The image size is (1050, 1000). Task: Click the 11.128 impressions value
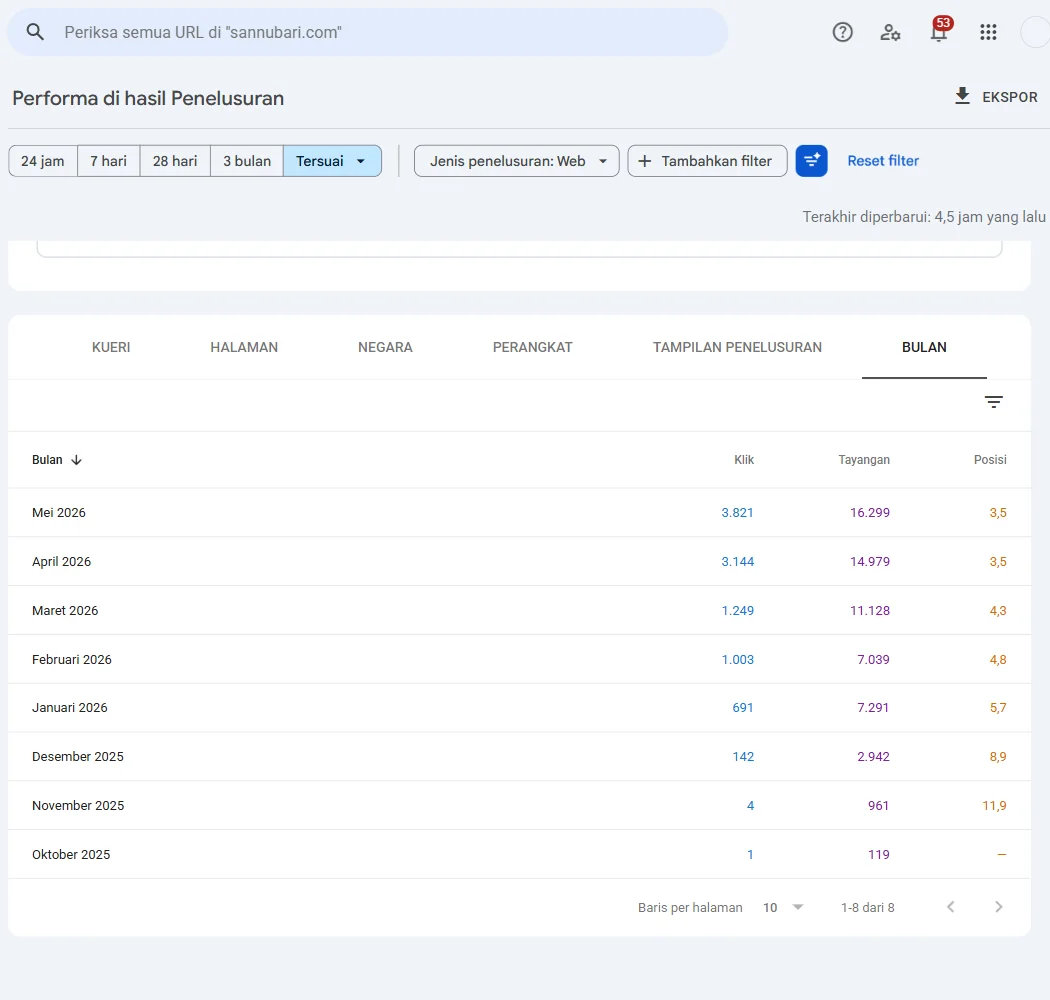[870, 611]
